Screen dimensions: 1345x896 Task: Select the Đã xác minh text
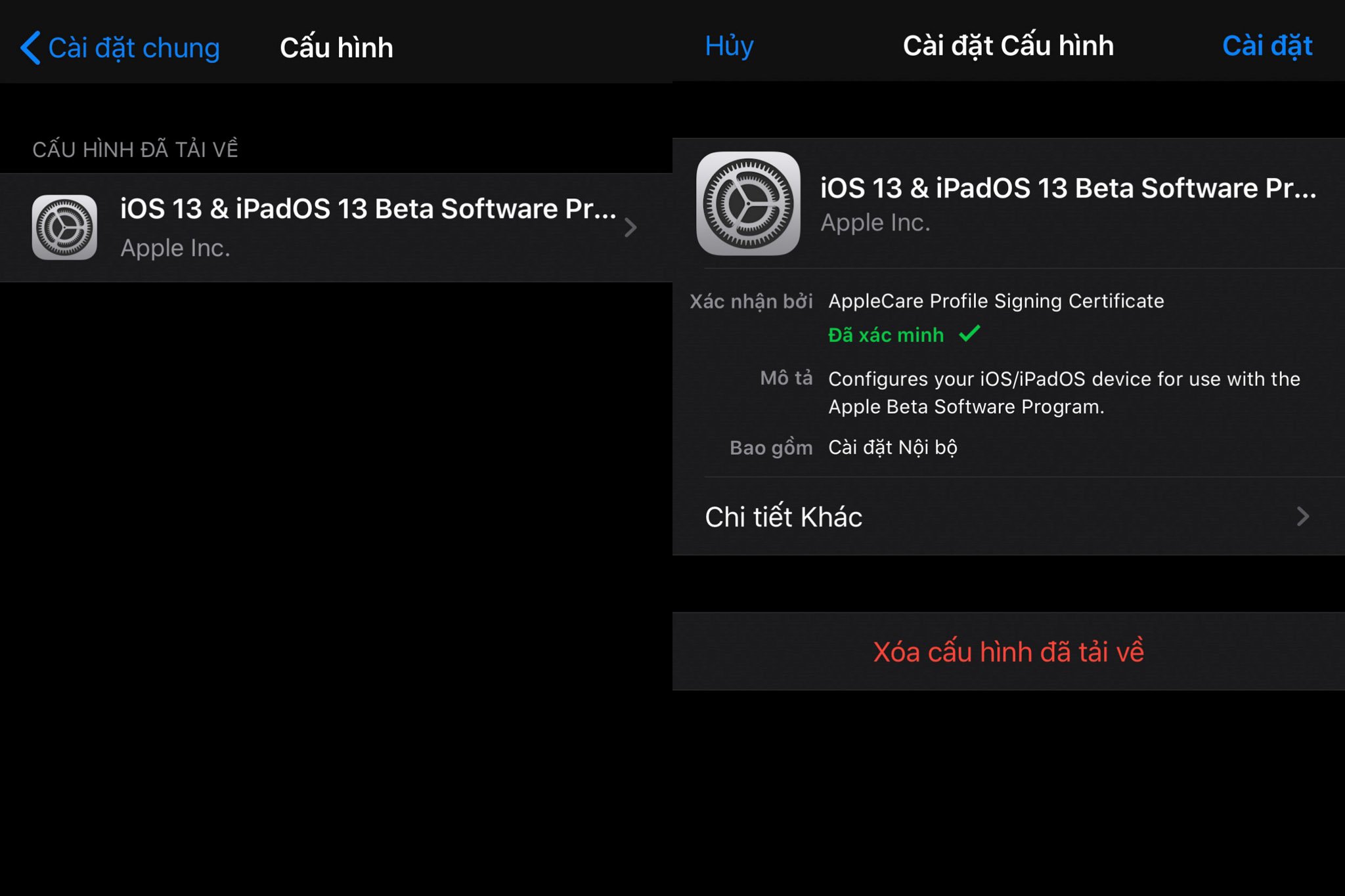pyautogui.click(x=885, y=335)
